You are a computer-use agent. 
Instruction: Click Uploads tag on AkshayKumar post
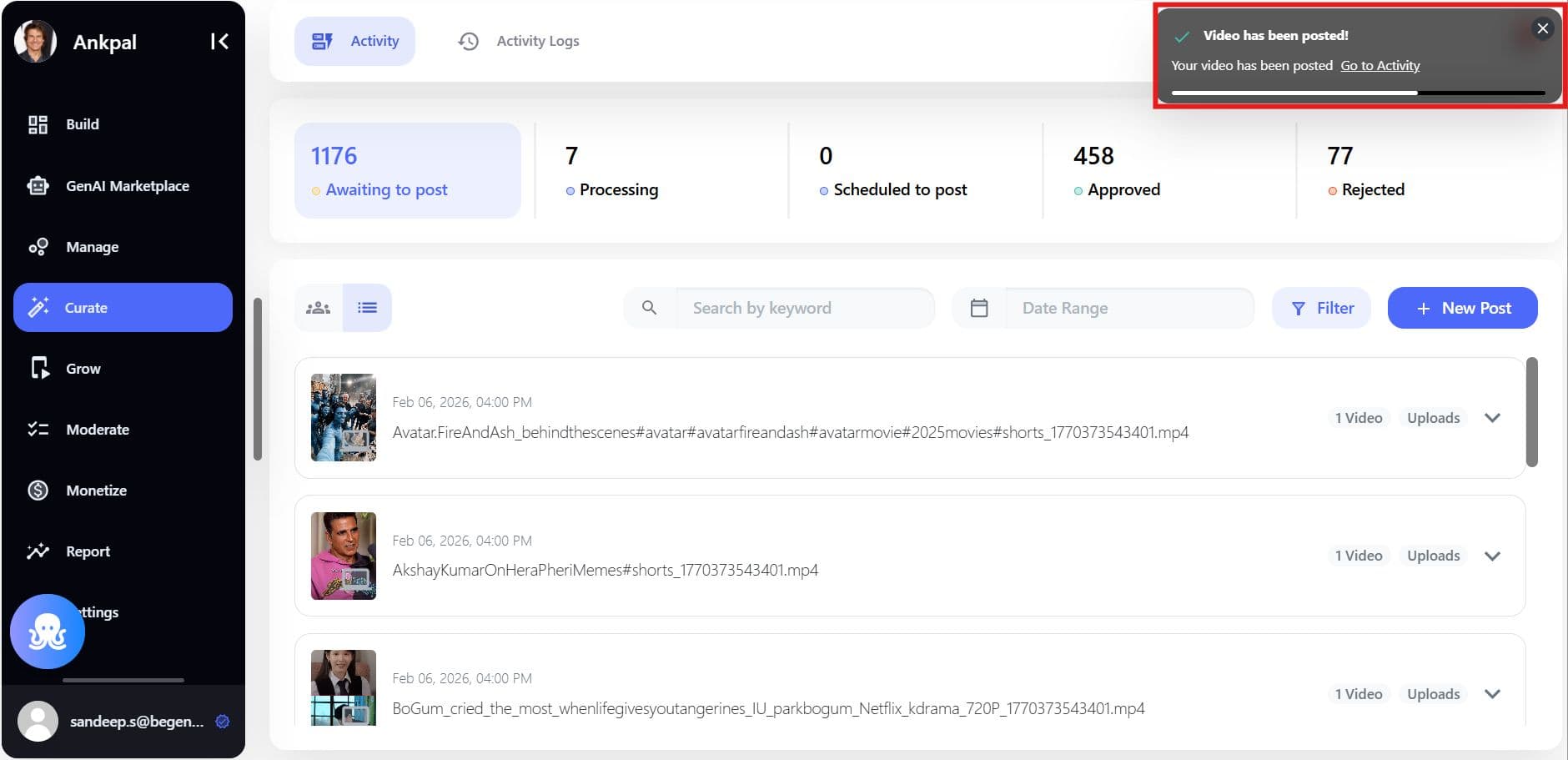pyautogui.click(x=1434, y=556)
